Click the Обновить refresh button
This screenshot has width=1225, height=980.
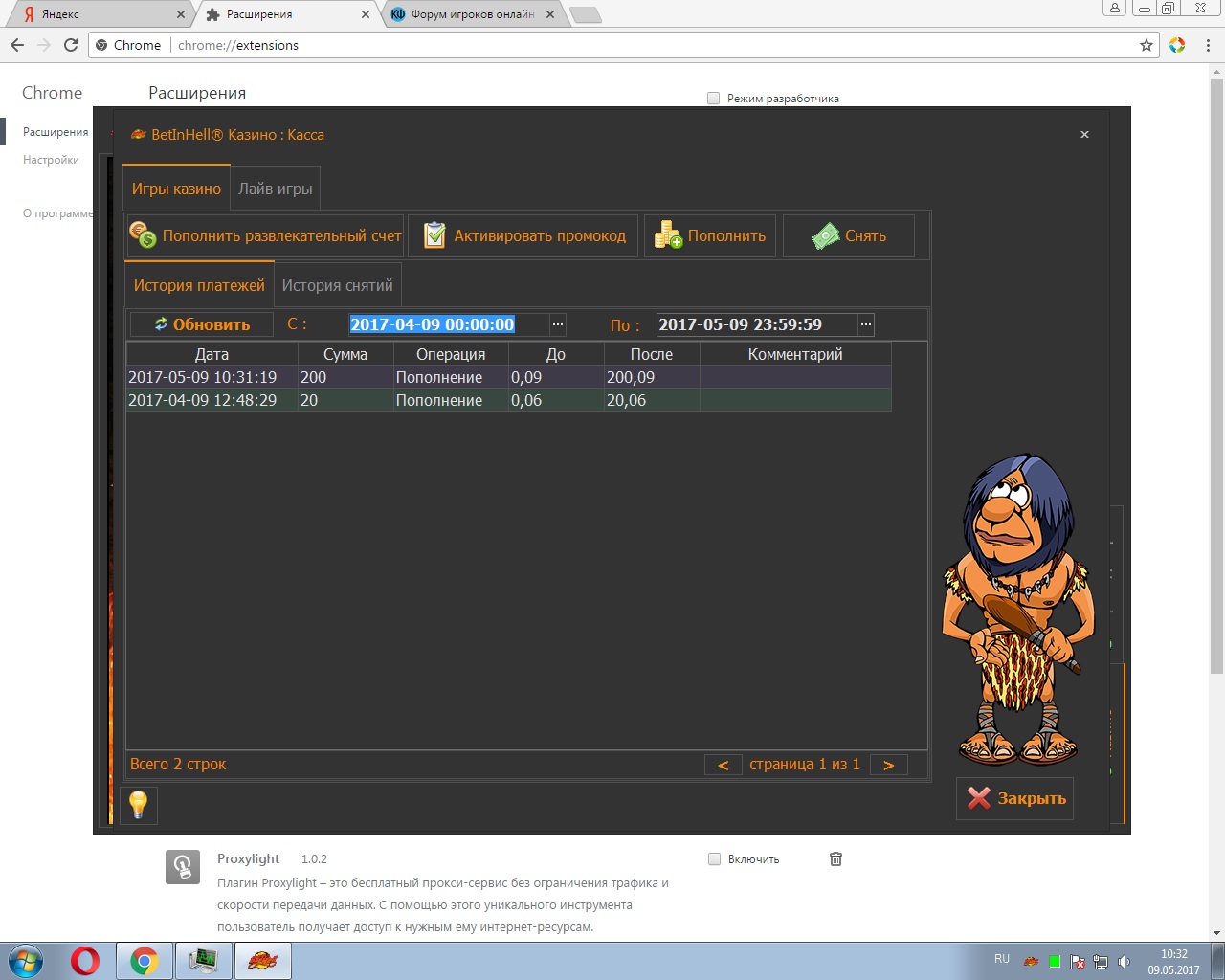[x=202, y=324]
